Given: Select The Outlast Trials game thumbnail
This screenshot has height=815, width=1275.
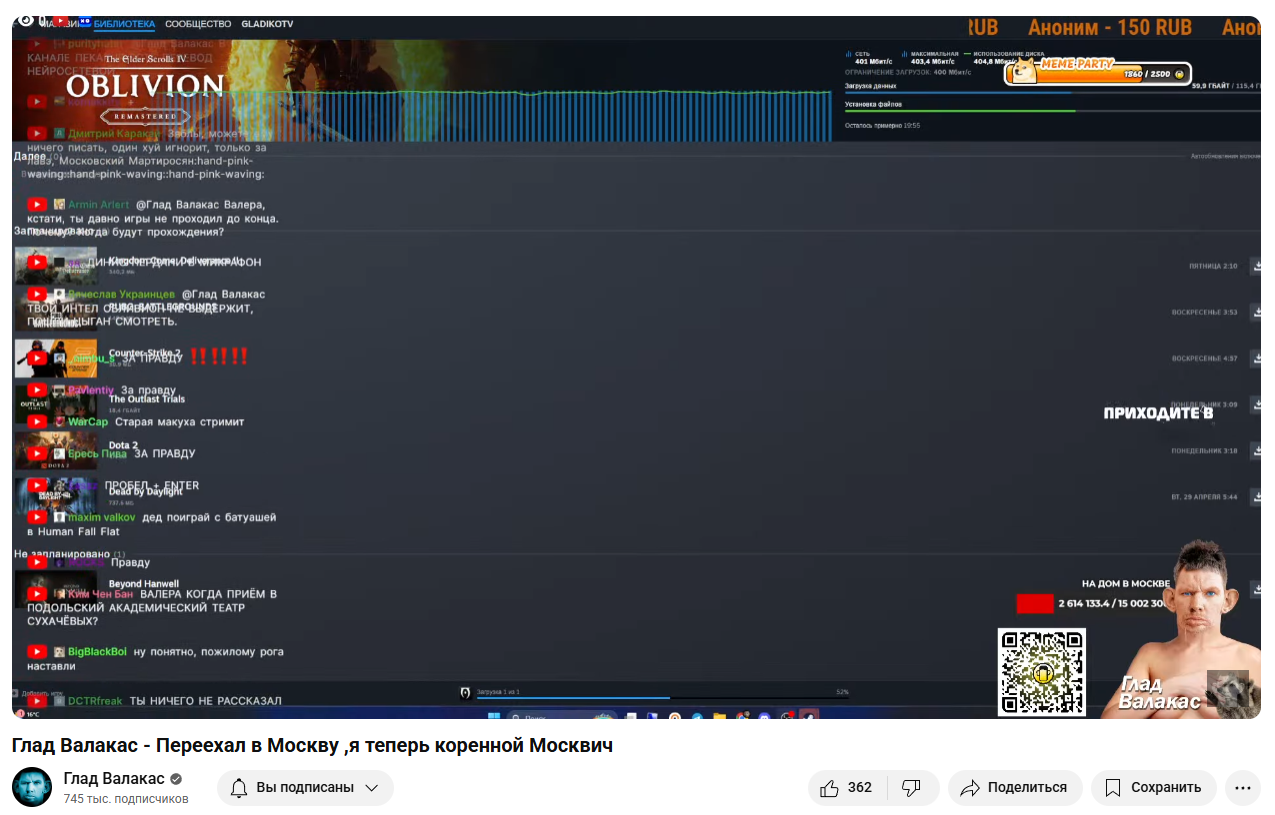Looking at the screenshot, I should 56,404.
